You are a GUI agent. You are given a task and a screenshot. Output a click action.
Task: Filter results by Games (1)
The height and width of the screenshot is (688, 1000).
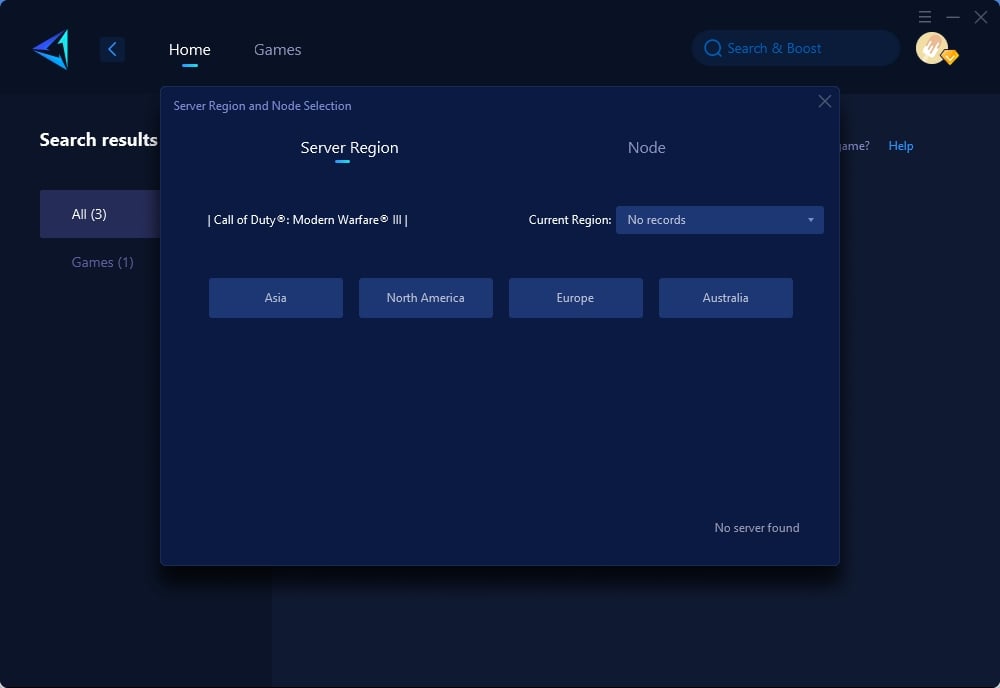[x=103, y=262]
